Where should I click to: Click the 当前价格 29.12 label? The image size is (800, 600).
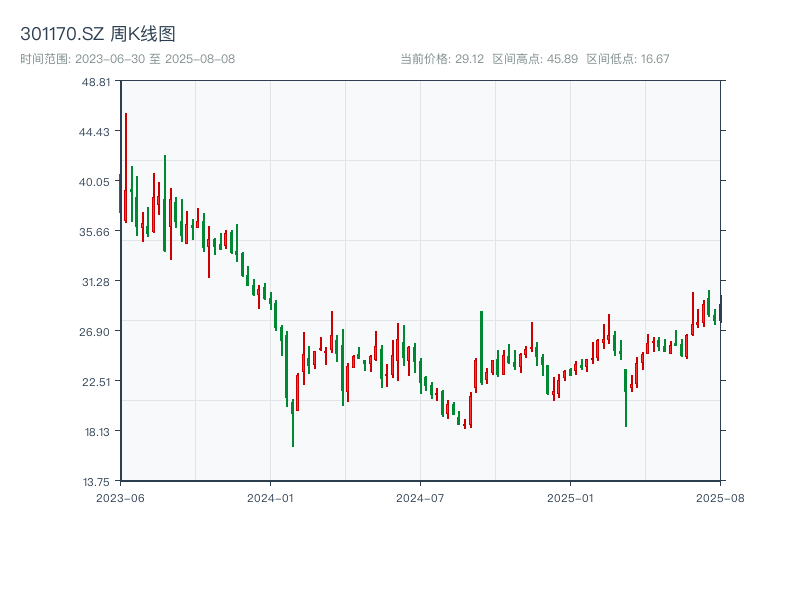(x=441, y=59)
